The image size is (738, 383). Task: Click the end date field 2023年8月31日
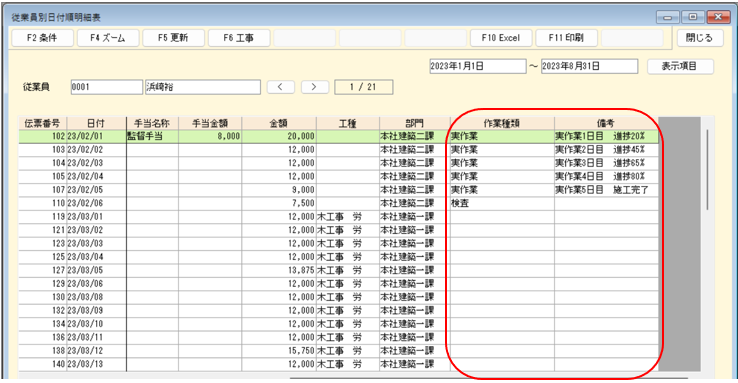[589, 66]
